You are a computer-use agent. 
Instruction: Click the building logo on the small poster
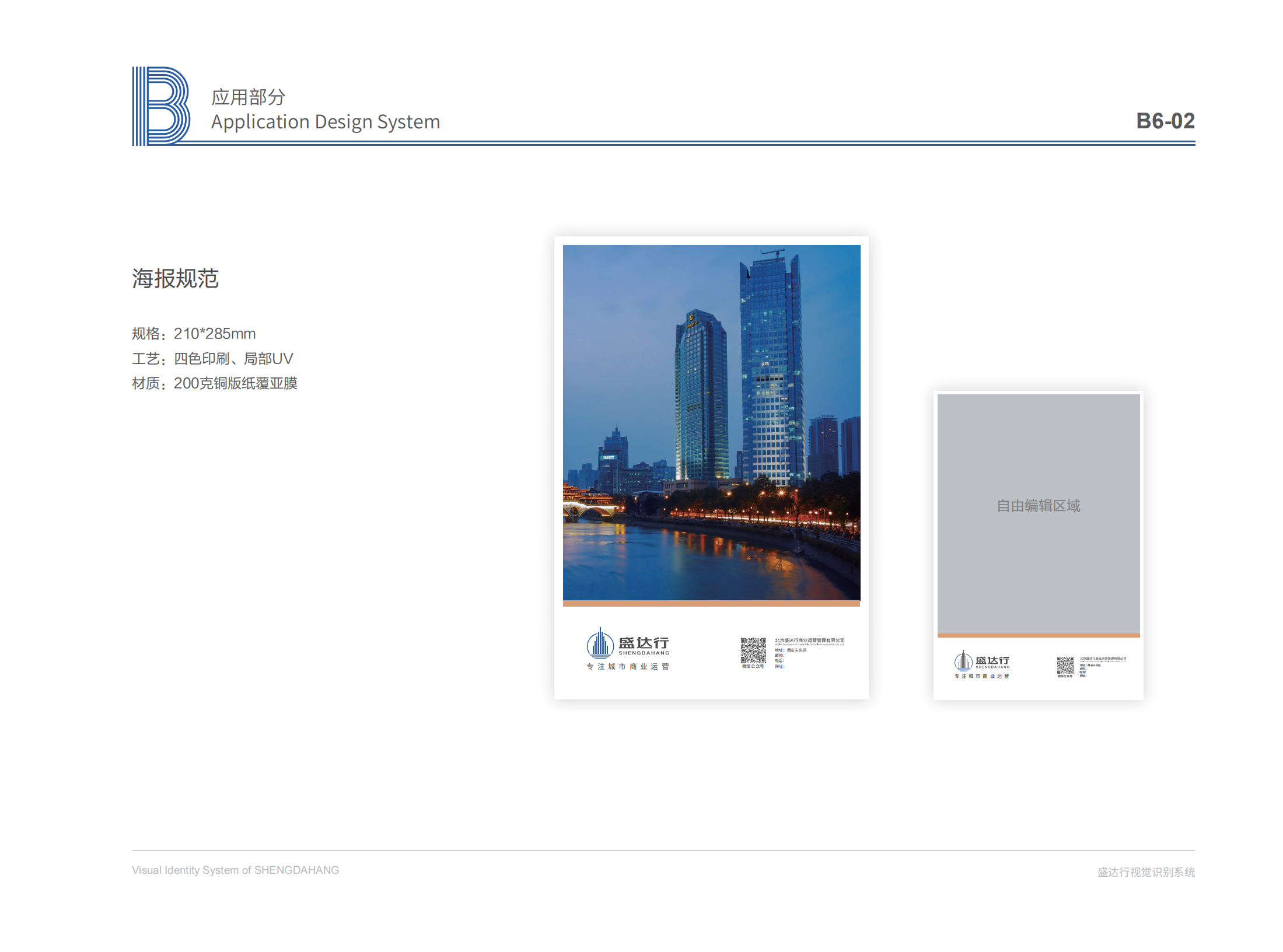click(x=963, y=661)
